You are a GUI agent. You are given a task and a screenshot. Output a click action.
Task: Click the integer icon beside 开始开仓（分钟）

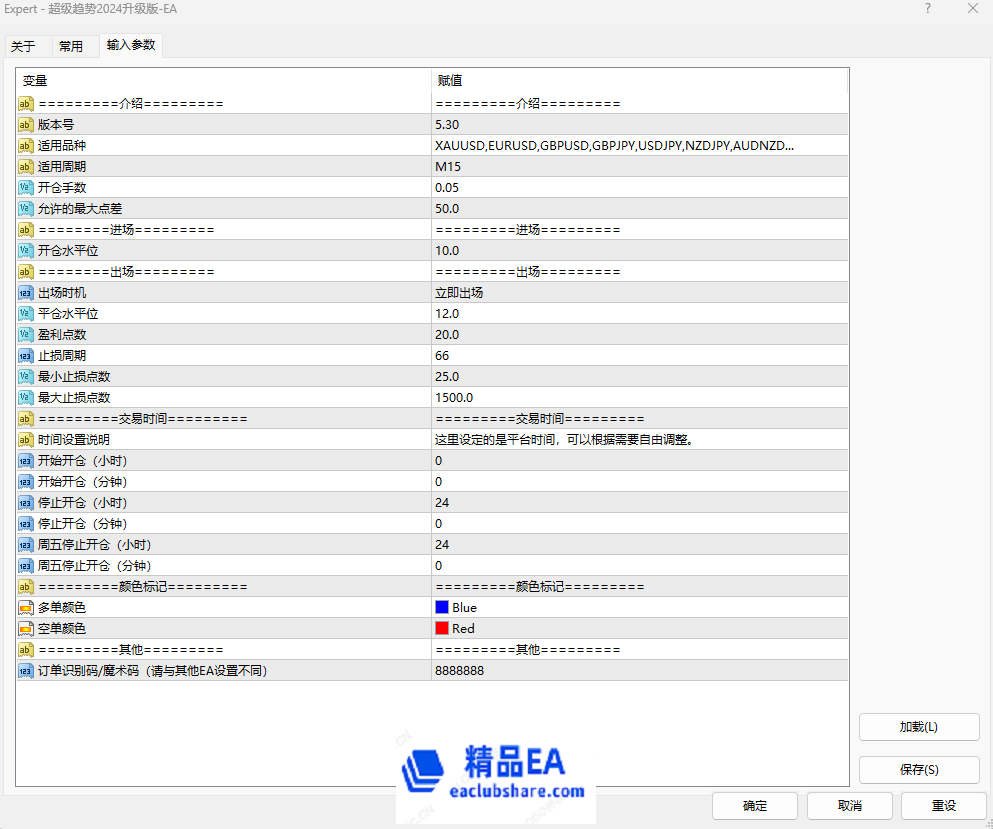click(25, 481)
